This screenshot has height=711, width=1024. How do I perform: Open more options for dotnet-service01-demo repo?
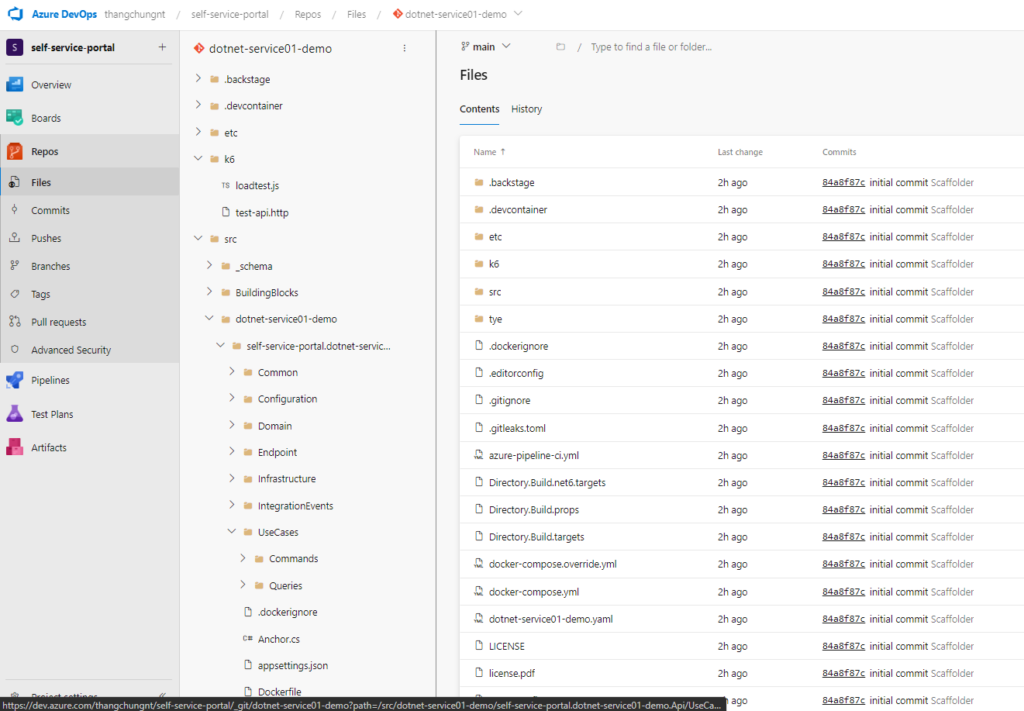404,48
